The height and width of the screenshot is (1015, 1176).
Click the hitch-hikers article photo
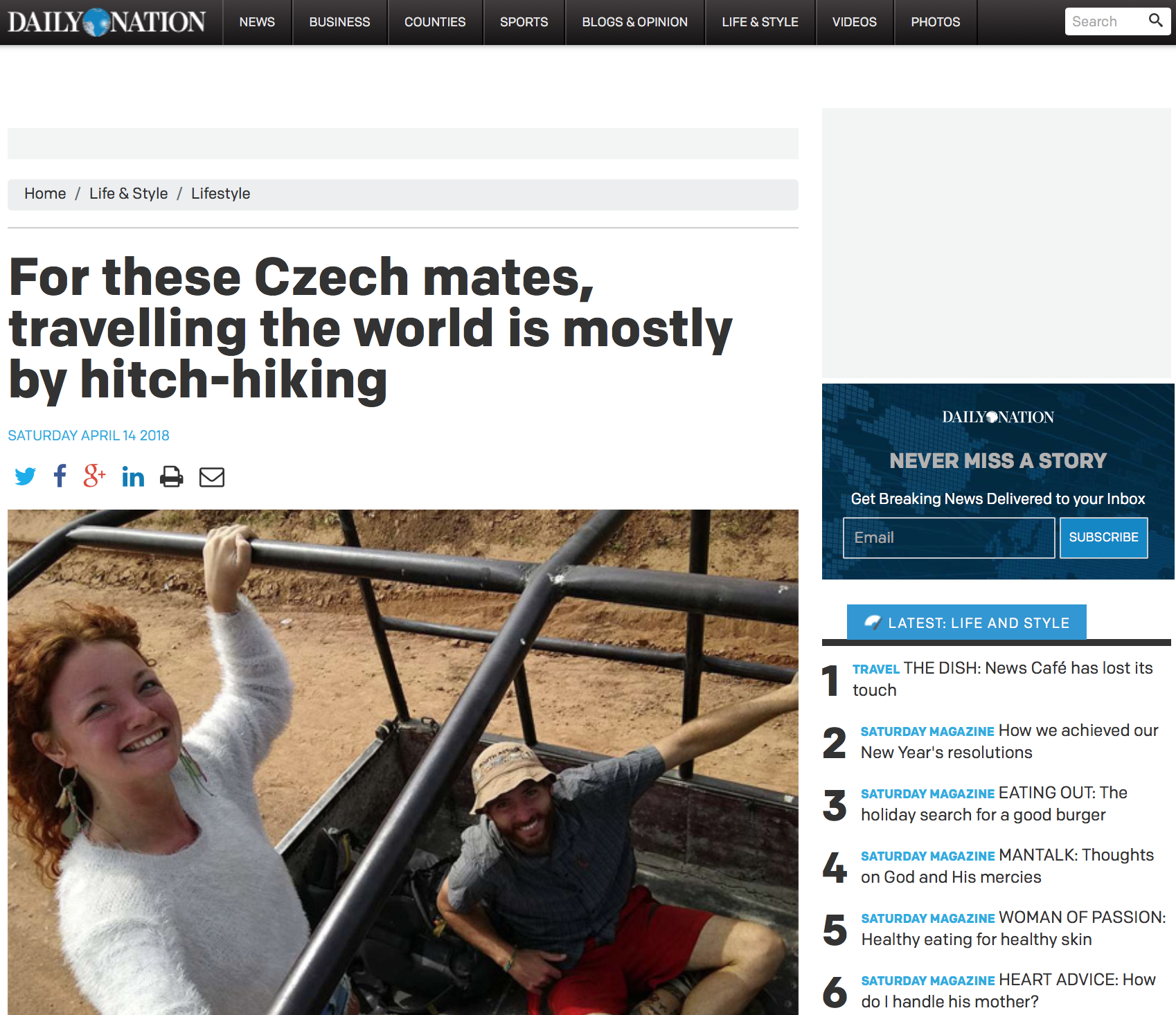pos(403,762)
